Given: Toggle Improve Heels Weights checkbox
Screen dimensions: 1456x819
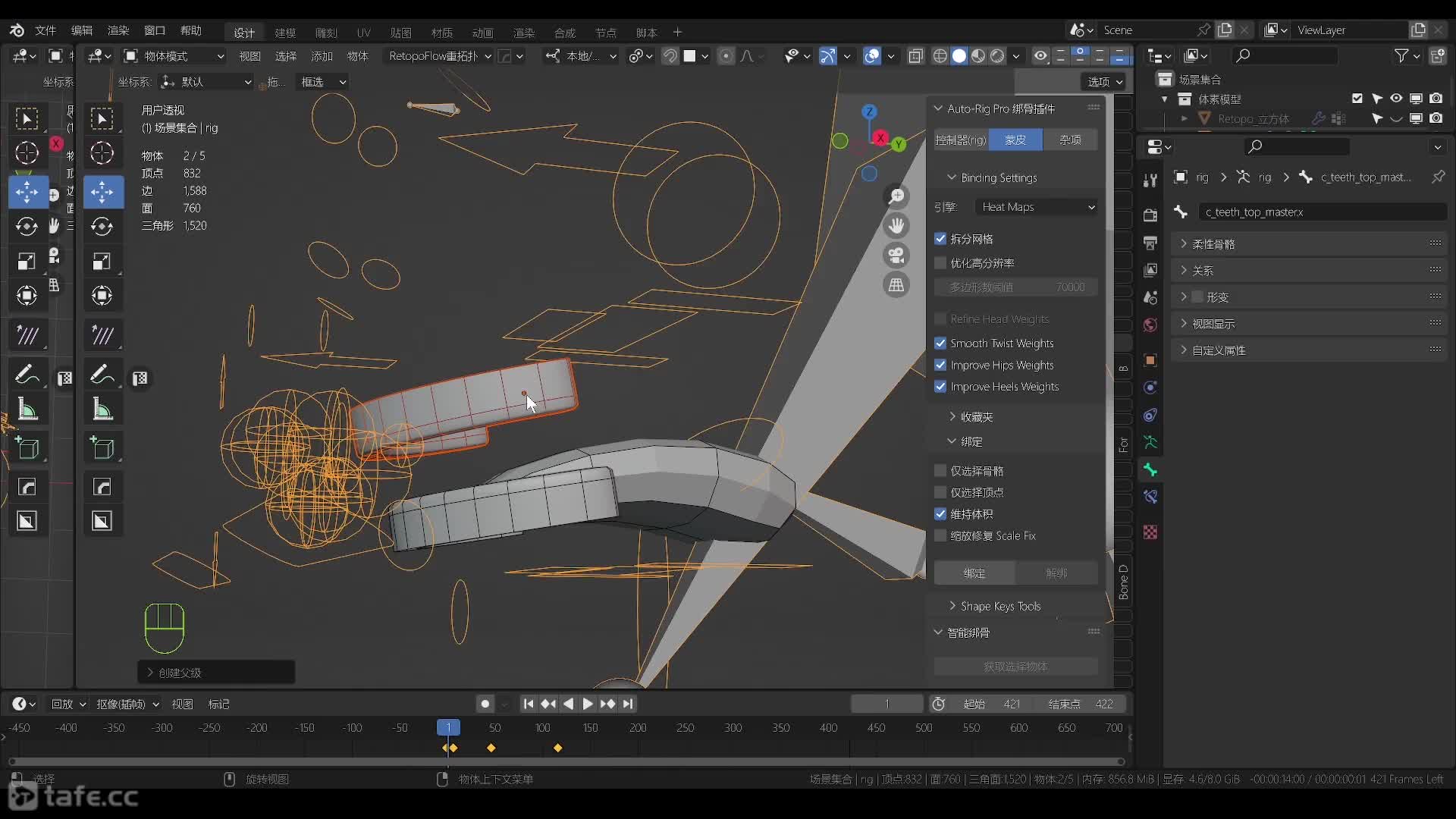Looking at the screenshot, I should [x=940, y=387].
